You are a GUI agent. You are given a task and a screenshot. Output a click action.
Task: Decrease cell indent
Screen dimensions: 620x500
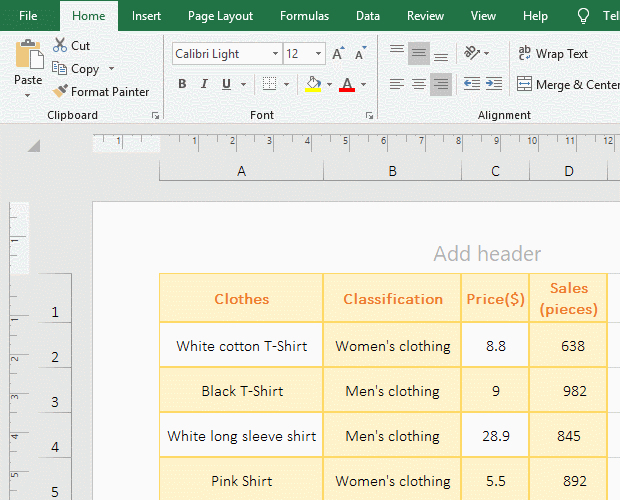click(472, 84)
